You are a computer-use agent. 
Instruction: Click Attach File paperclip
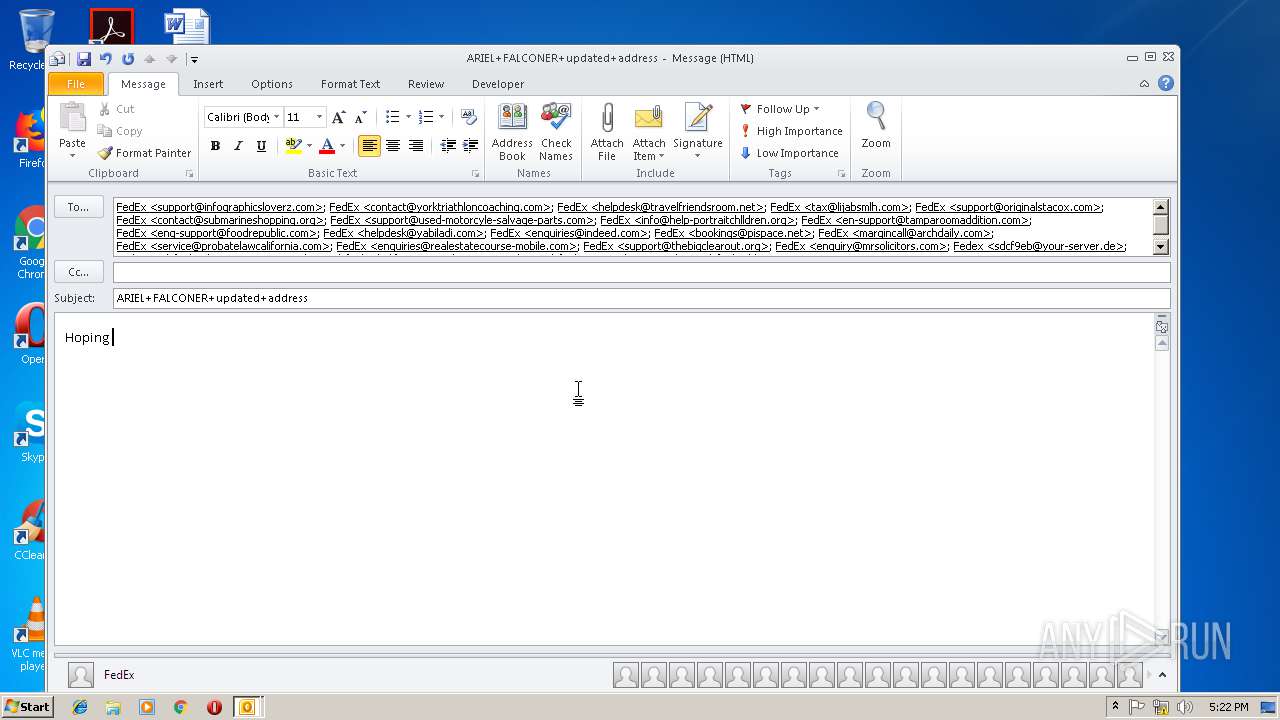pos(607,131)
